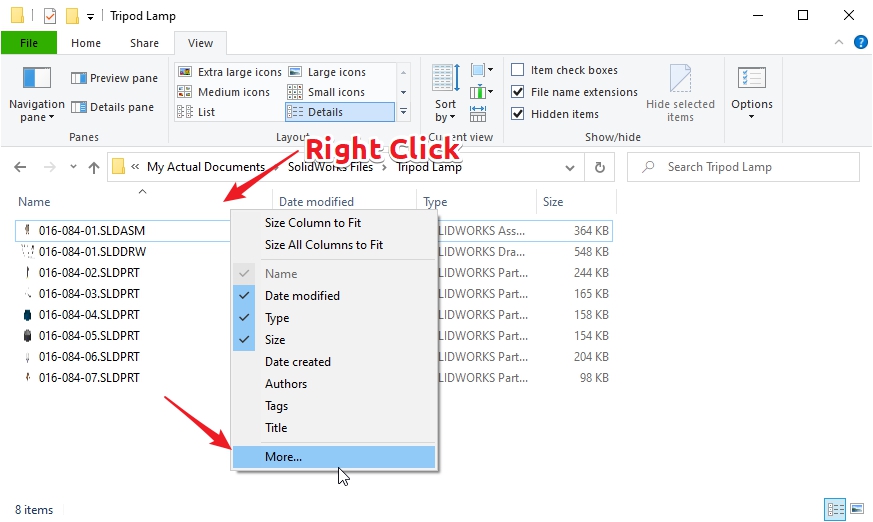Uncheck File name extensions

[518, 92]
